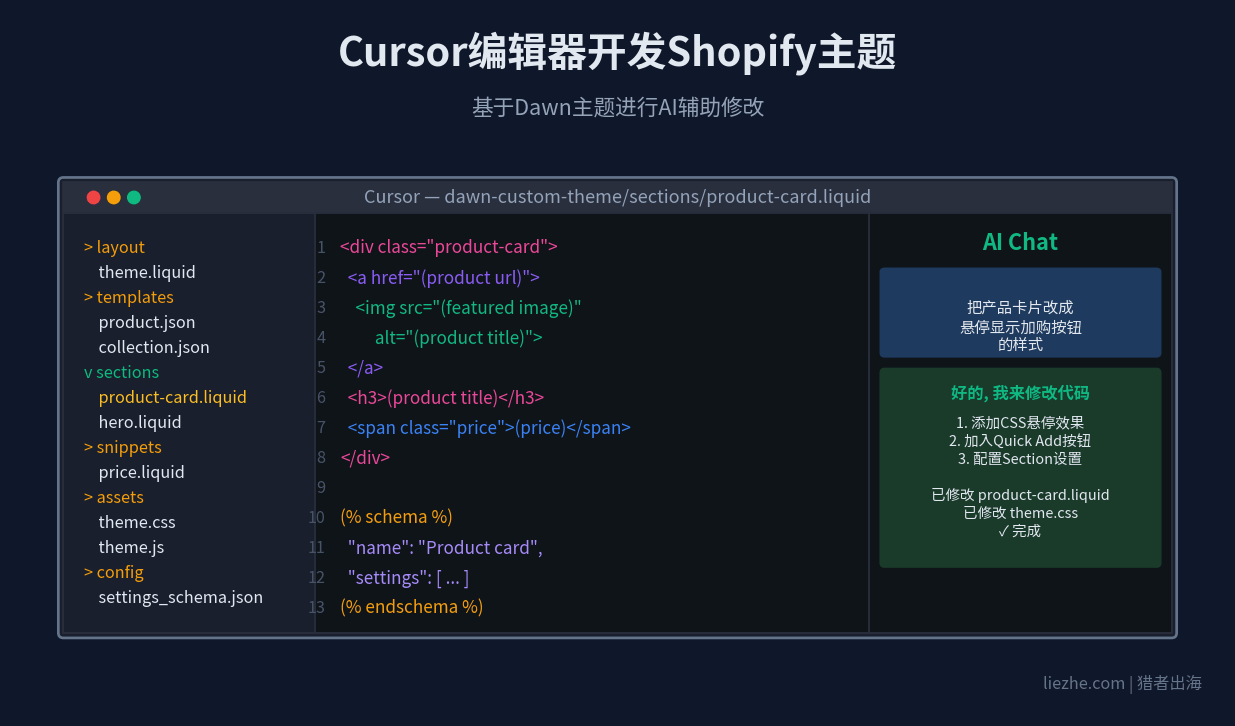Screen dimensions: 1235x726
Task: Click the AI reply heading 好的, 我来修改代码
Action: (x=1020, y=393)
